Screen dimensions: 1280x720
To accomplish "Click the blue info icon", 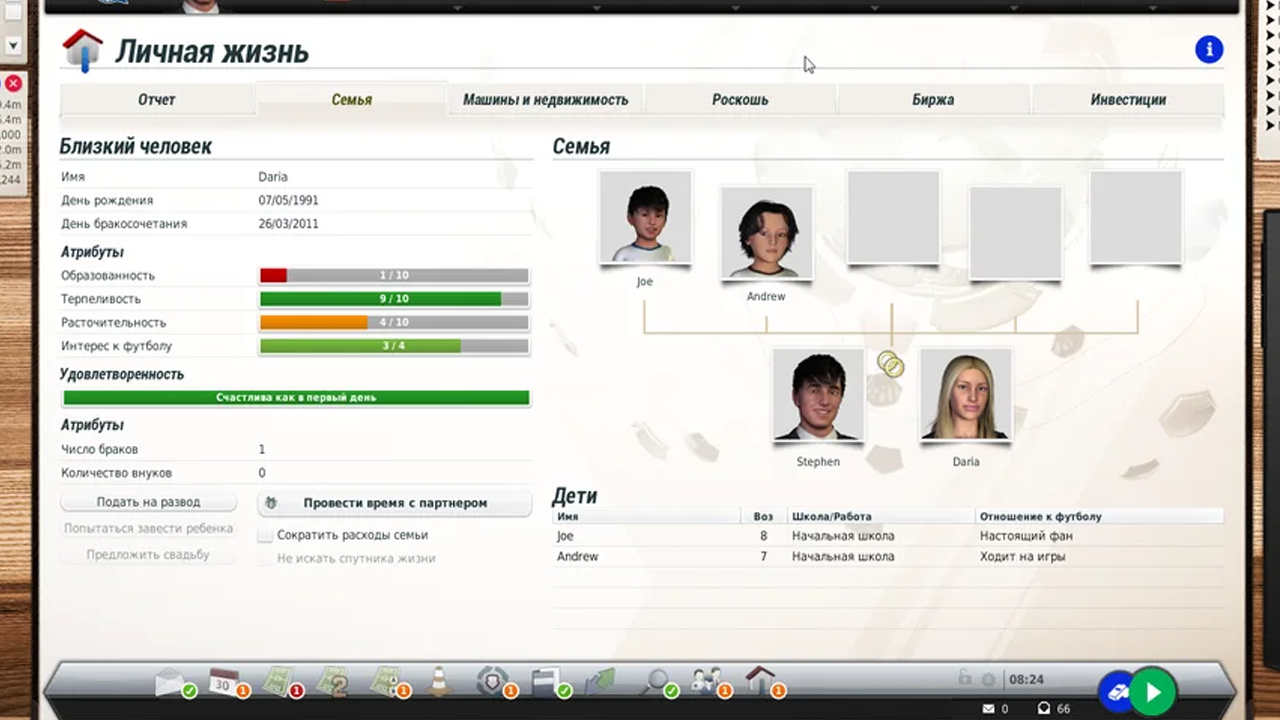I will 1209,49.
